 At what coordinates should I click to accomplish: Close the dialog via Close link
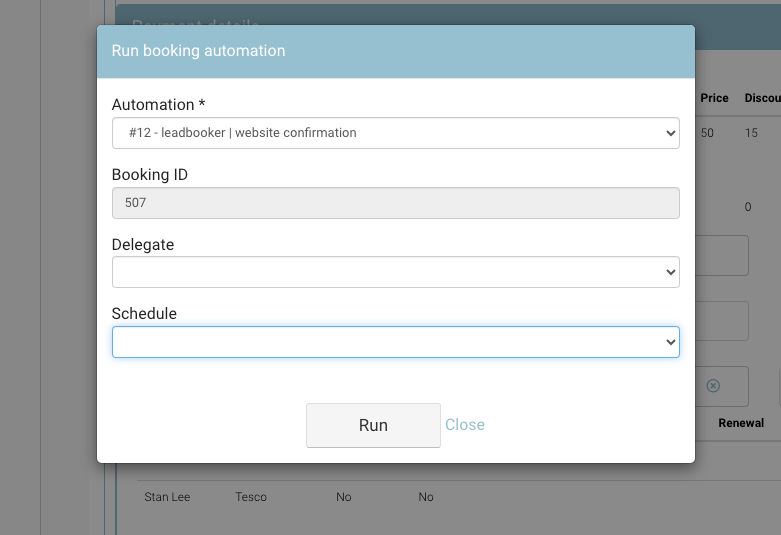pyautogui.click(x=464, y=425)
